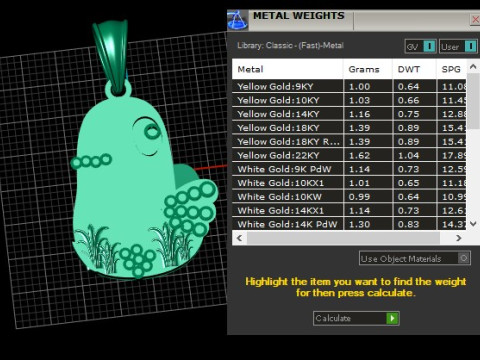This screenshot has width=480, height=360.
Task: Enable Use Object Materials option
Action: 415,258
